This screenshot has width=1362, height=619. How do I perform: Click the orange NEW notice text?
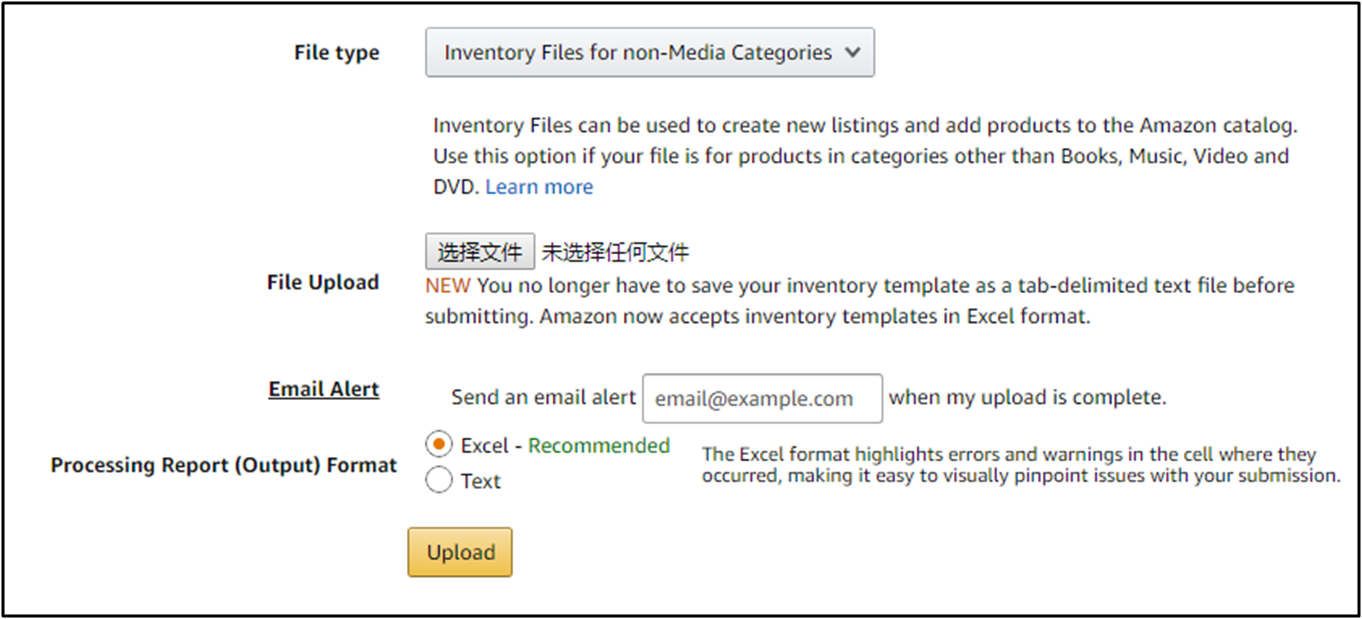[x=447, y=285]
